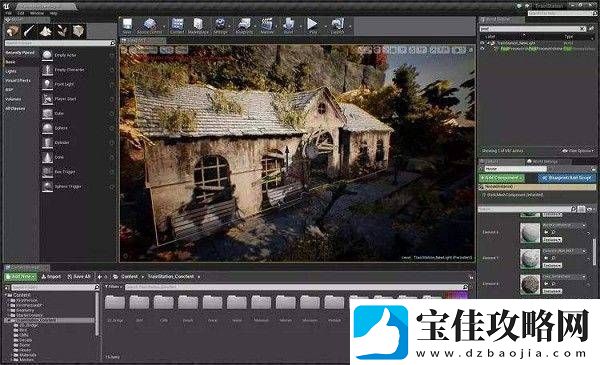The width and height of the screenshot is (600, 365).
Task: Select the Visual Effects category
Action: point(18,80)
